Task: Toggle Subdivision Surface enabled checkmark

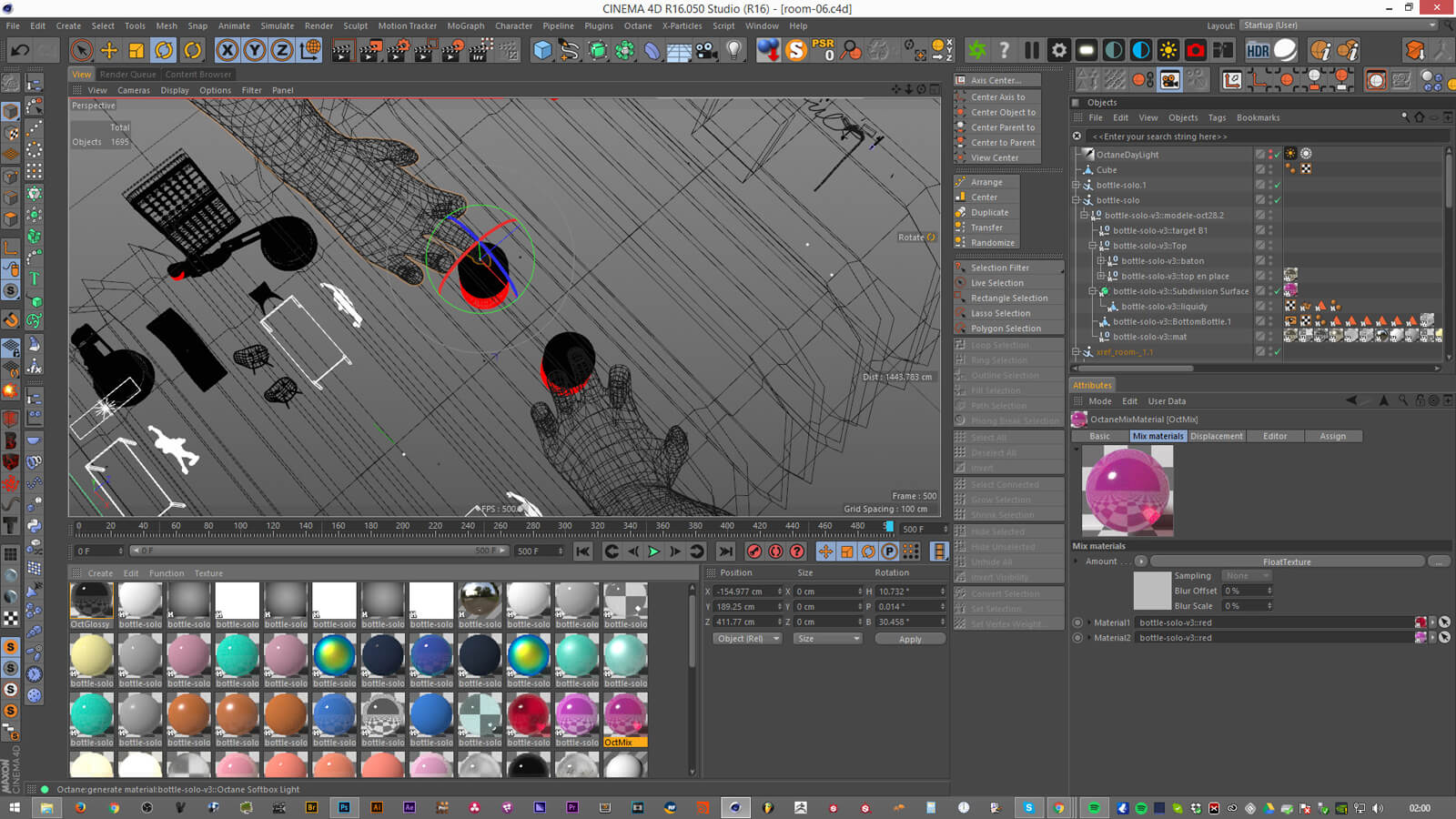Action: pos(1279,291)
